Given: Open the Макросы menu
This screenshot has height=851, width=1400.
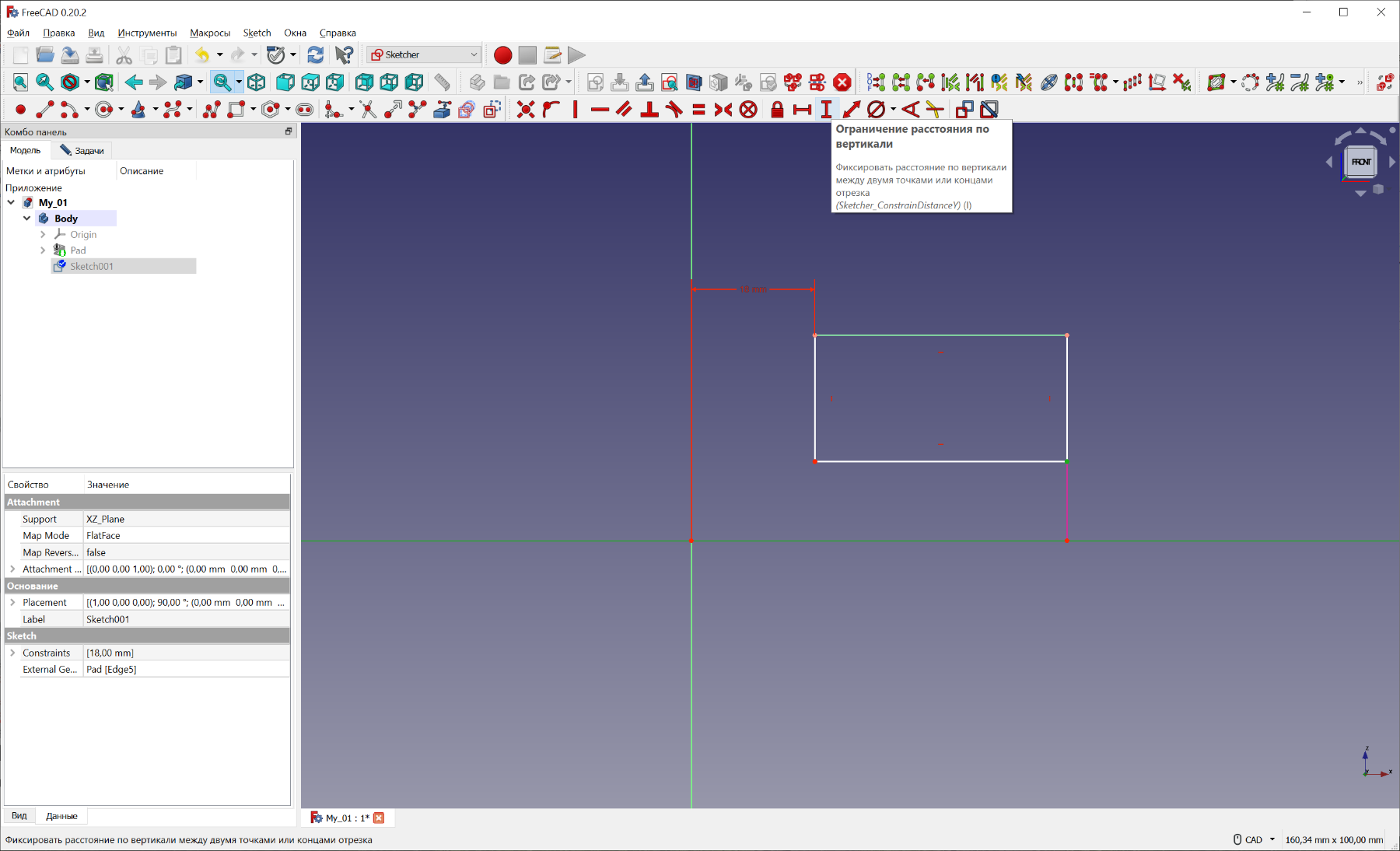Looking at the screenshot, I should click(x=210, y=33).
